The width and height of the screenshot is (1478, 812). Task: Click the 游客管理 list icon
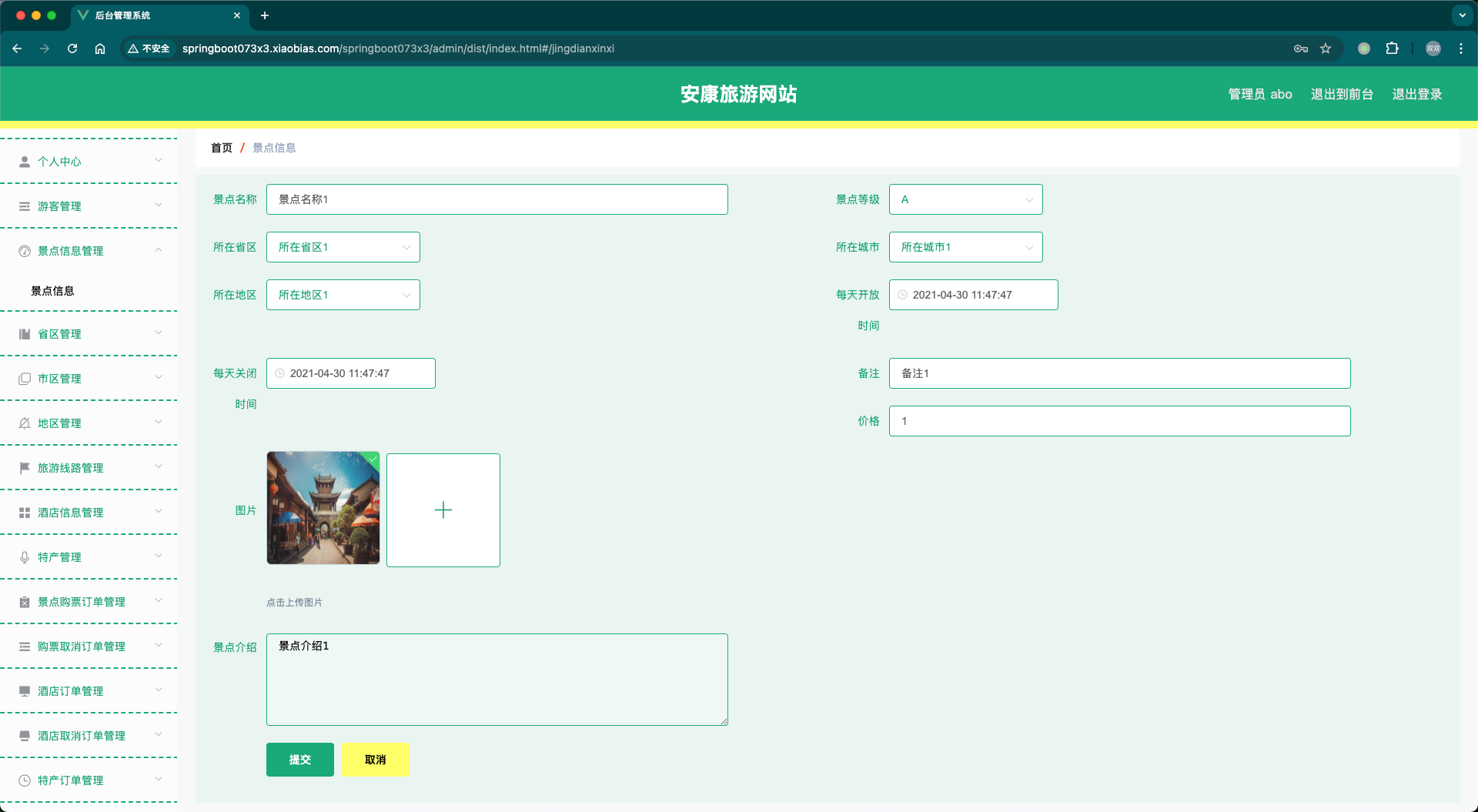tap(25, 206)
